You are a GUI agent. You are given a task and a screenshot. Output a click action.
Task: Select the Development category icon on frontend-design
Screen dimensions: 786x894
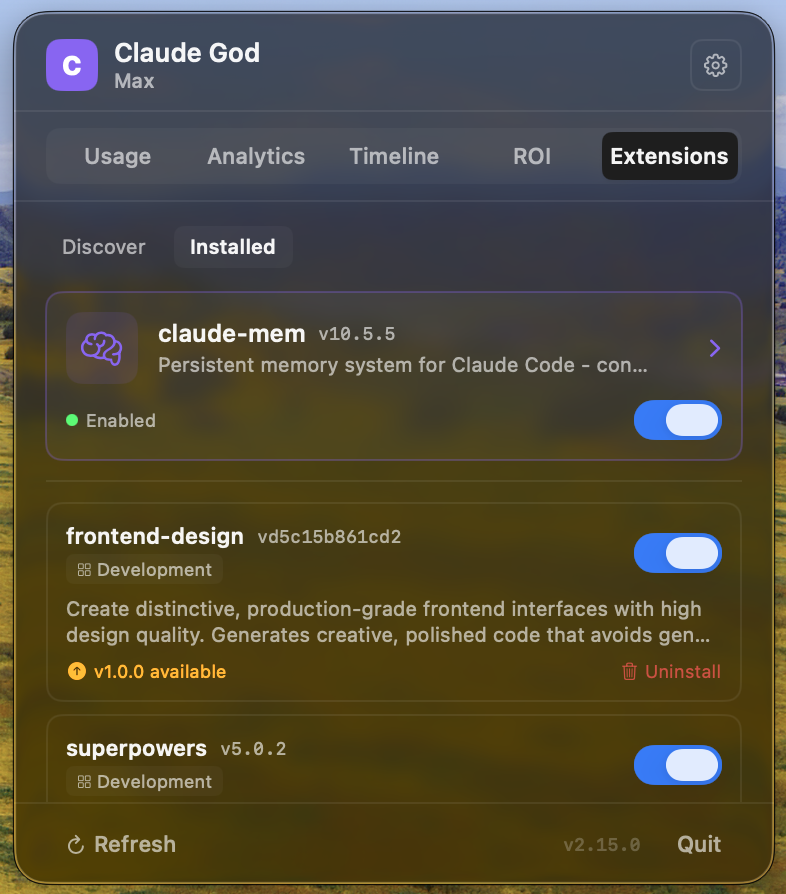84,569
